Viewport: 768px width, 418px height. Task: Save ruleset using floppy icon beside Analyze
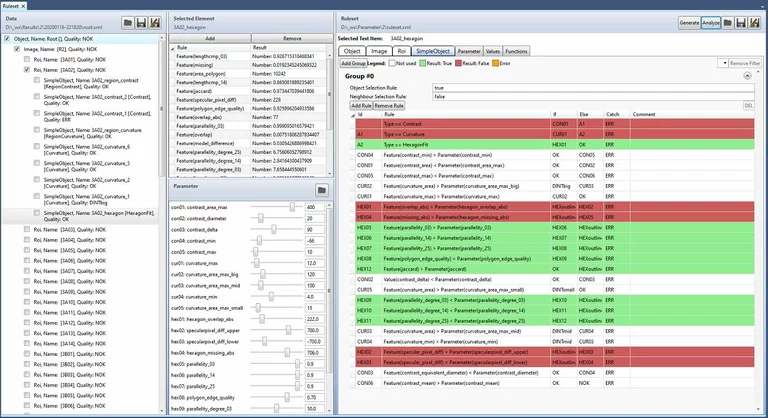pos(741,23)
